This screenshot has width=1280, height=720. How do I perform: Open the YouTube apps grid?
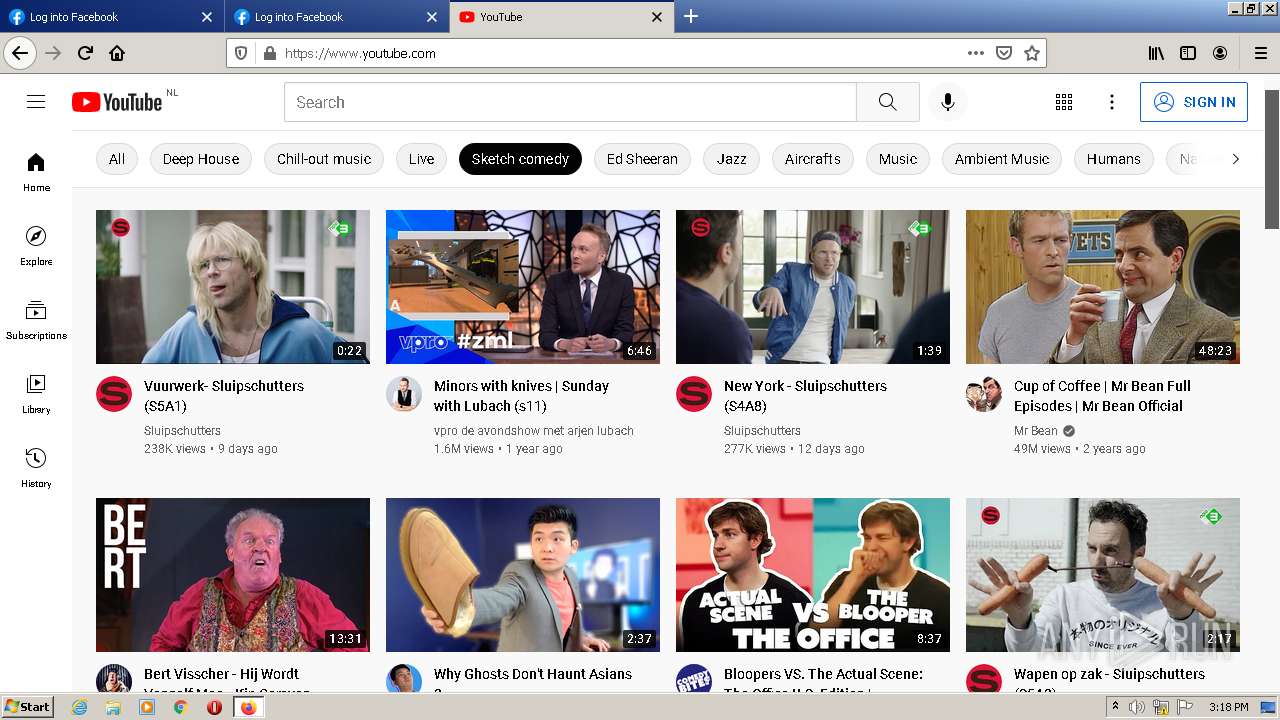(1064, 102)
